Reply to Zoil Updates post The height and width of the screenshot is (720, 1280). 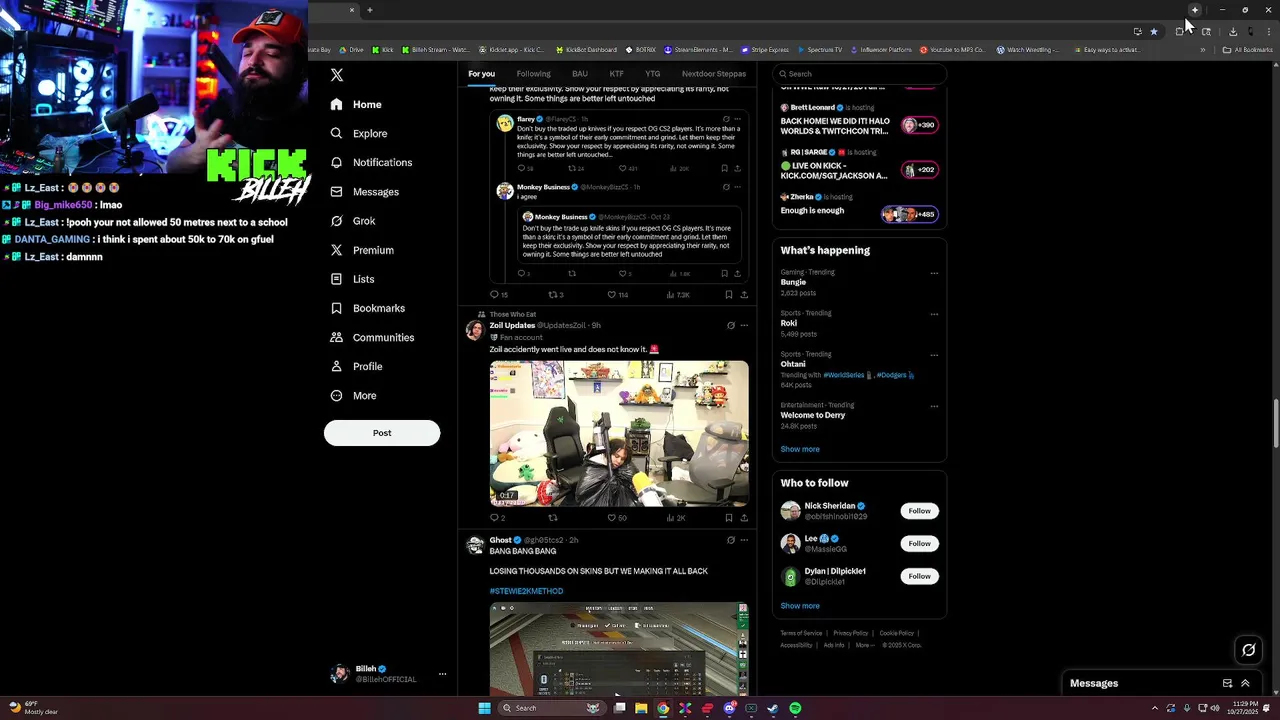point(497,518)
